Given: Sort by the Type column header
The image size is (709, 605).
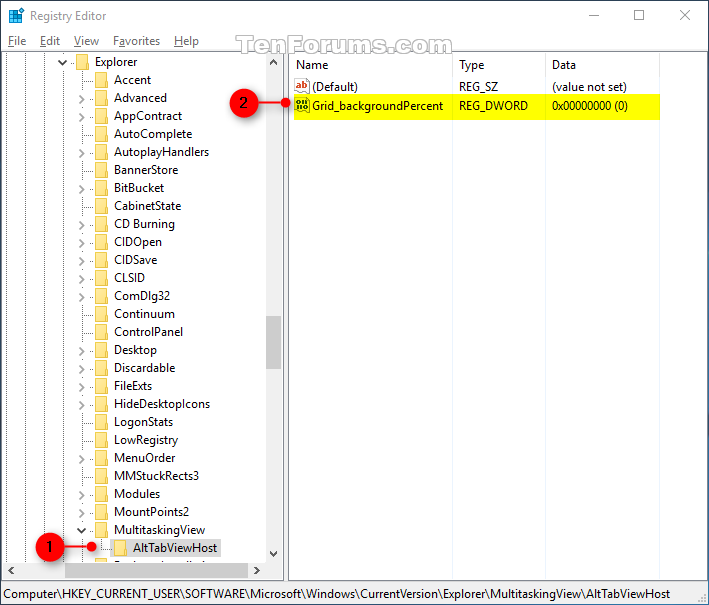Looking at the screenshot, I should (x=499, y=65).
